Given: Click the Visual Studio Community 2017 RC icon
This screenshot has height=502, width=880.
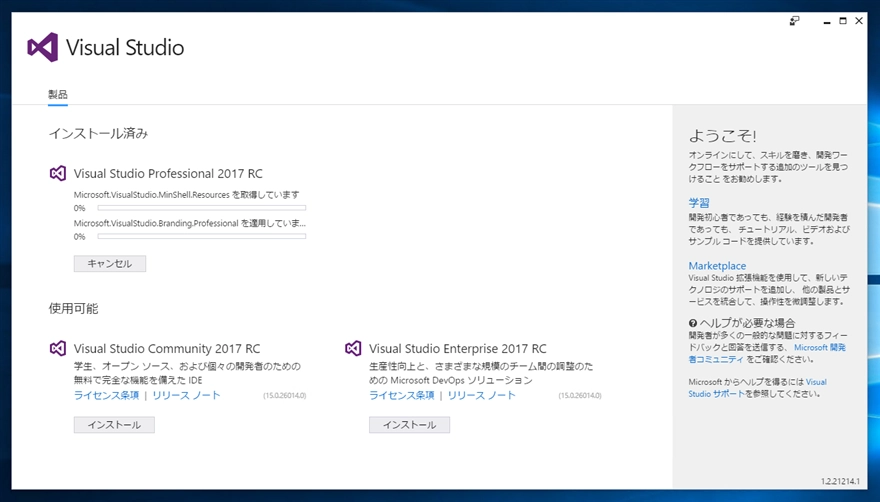Looking at the screenshot, I should (58, 349).
